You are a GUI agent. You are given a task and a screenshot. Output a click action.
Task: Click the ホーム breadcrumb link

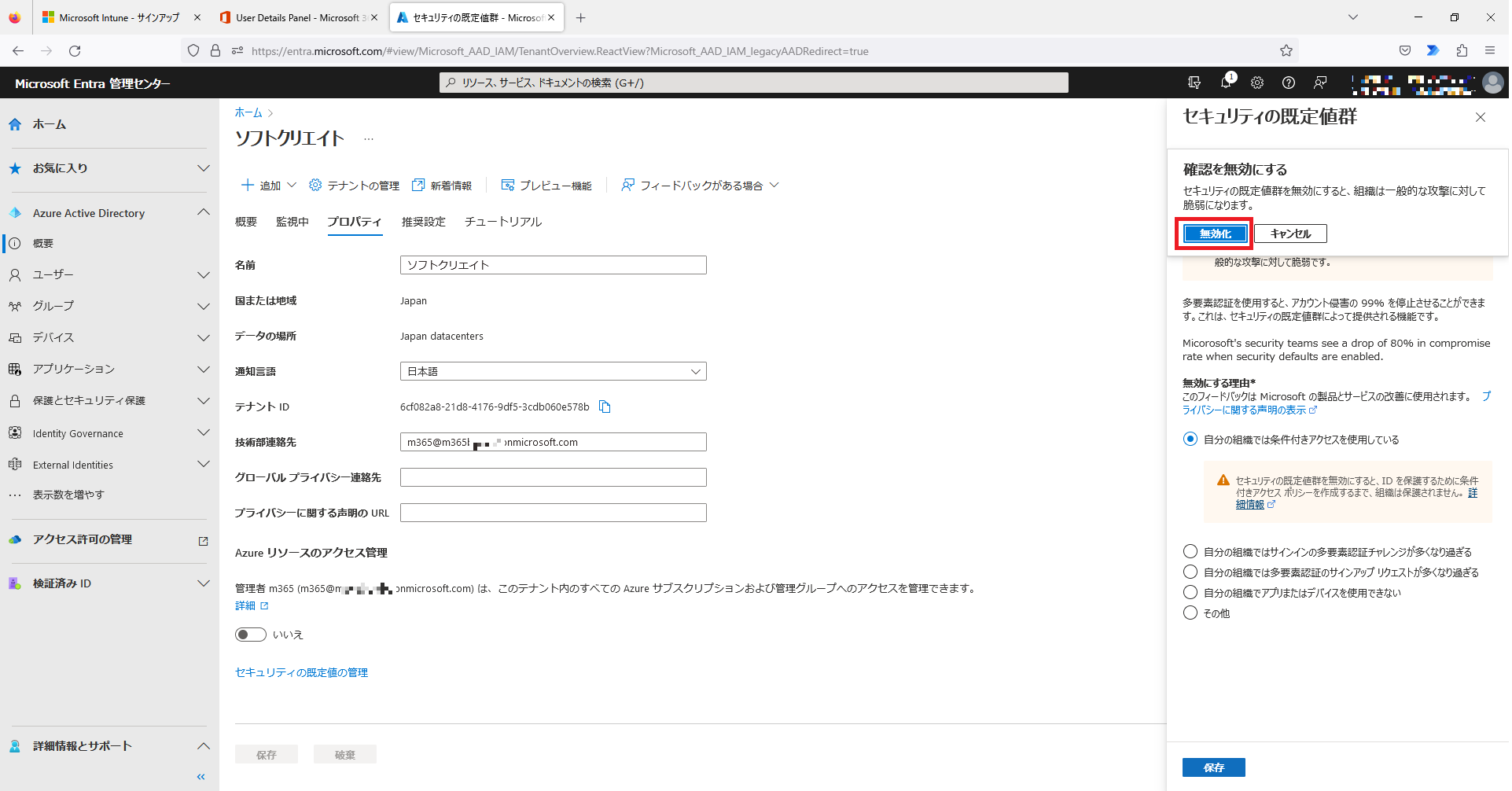point(248,112)
